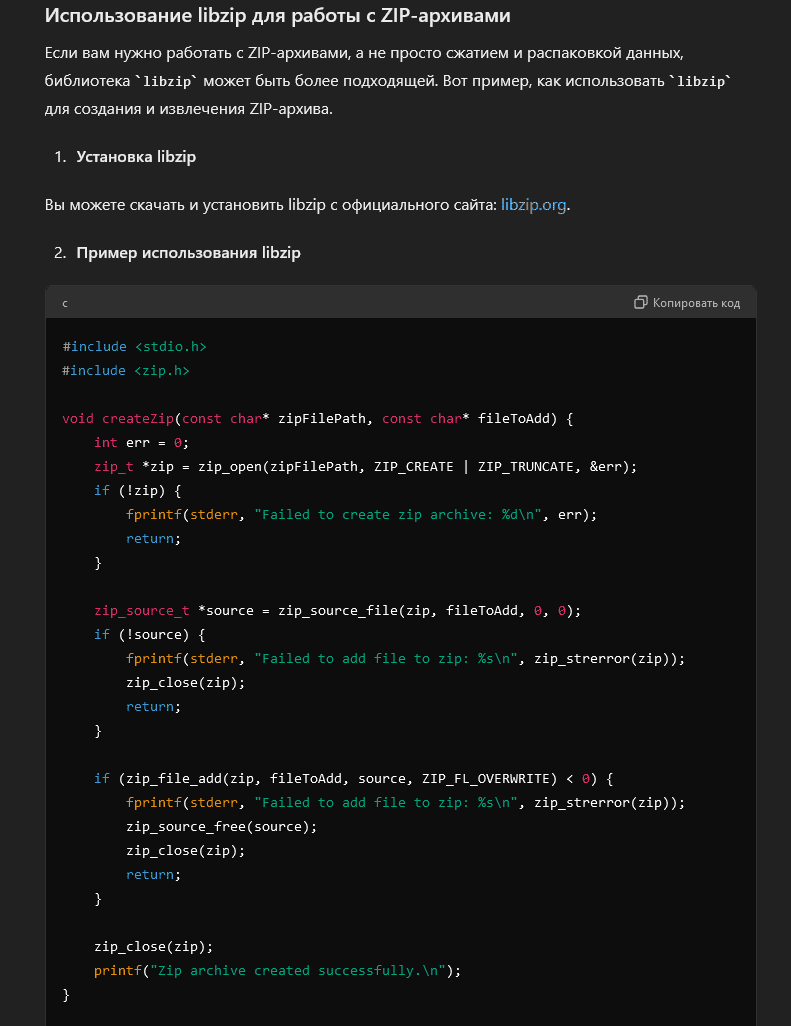Select the code block header bar

click(x=400, y=302)
